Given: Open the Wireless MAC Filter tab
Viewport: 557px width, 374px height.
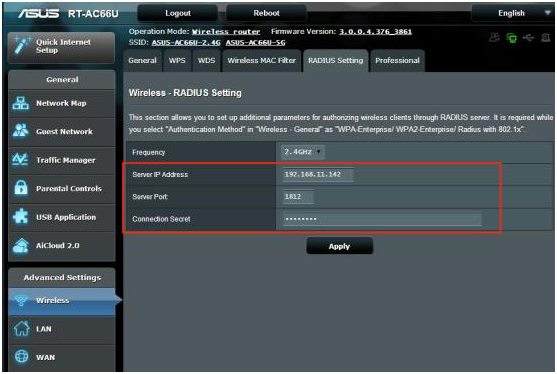Looking at the screenshot, I should click(x=261, y=61).
